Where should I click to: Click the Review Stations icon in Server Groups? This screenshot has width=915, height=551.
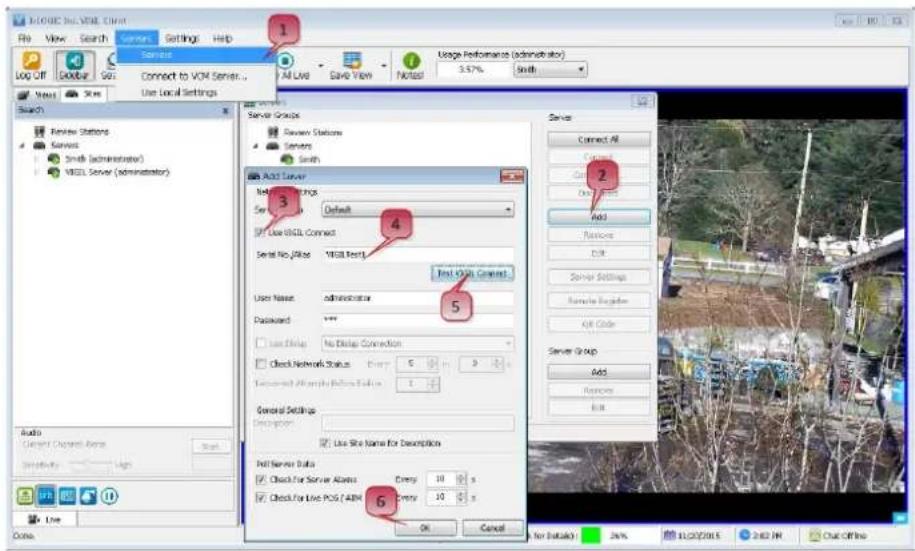[x=273, y=132]
